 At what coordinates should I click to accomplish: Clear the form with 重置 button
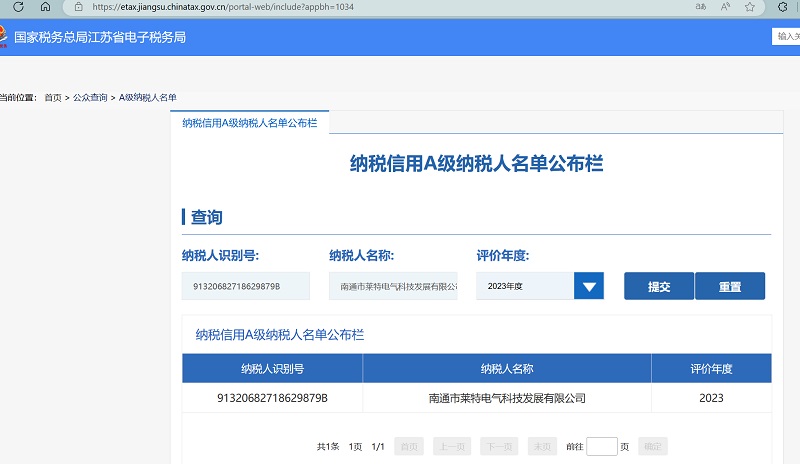pyautogui.click(x=730, y=286)
